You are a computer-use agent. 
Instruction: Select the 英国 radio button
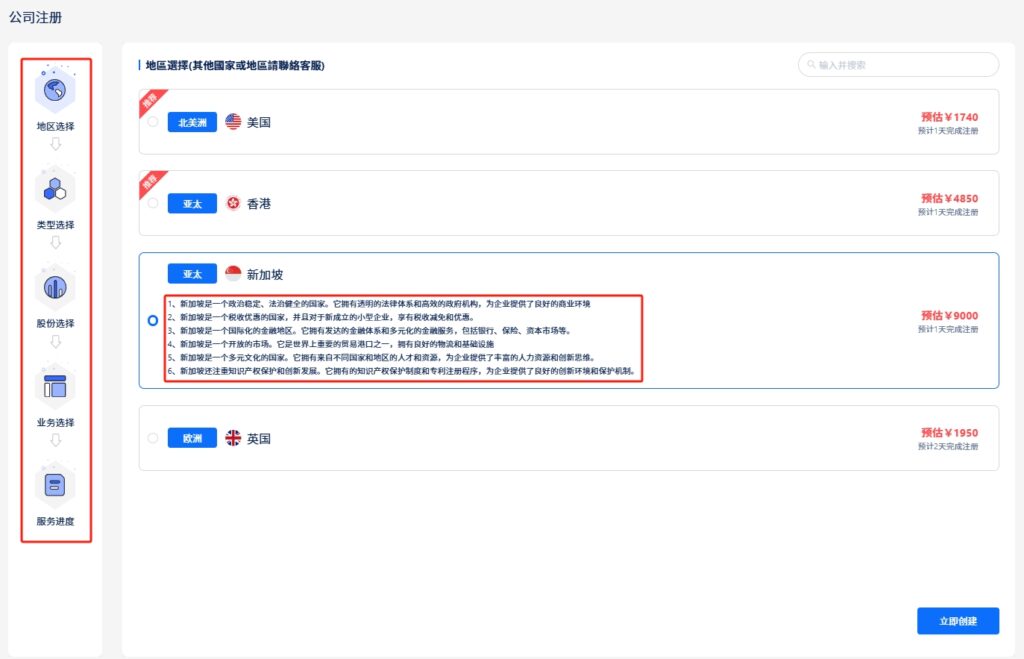pos(153,438)
